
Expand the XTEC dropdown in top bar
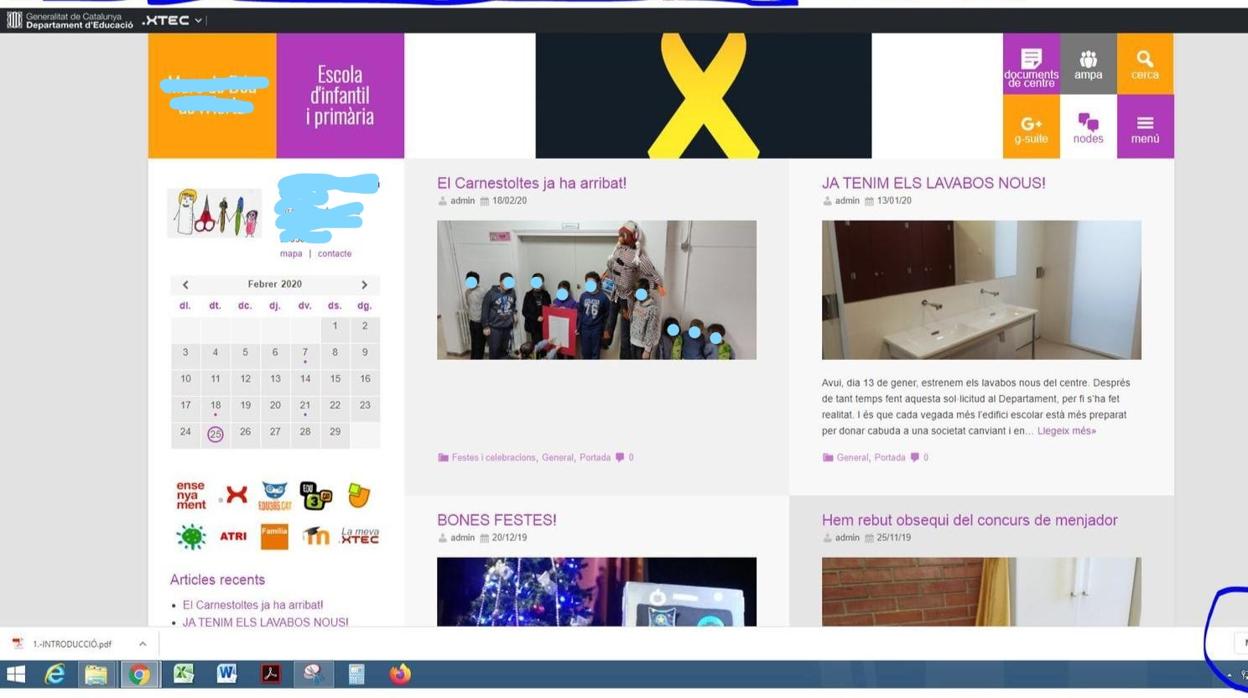(x=198, y=20)
